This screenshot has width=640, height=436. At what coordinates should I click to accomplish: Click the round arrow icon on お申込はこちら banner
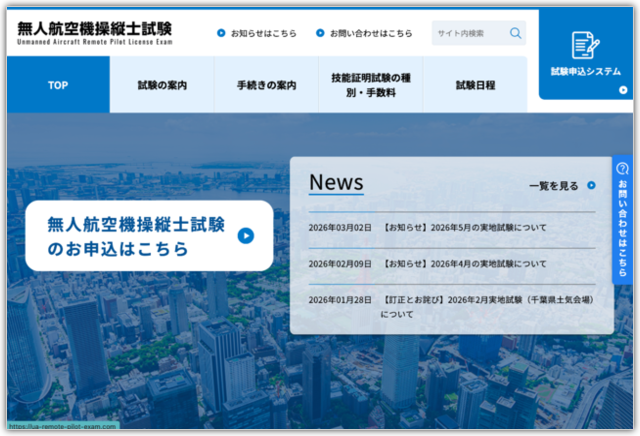tap(246, 236)
